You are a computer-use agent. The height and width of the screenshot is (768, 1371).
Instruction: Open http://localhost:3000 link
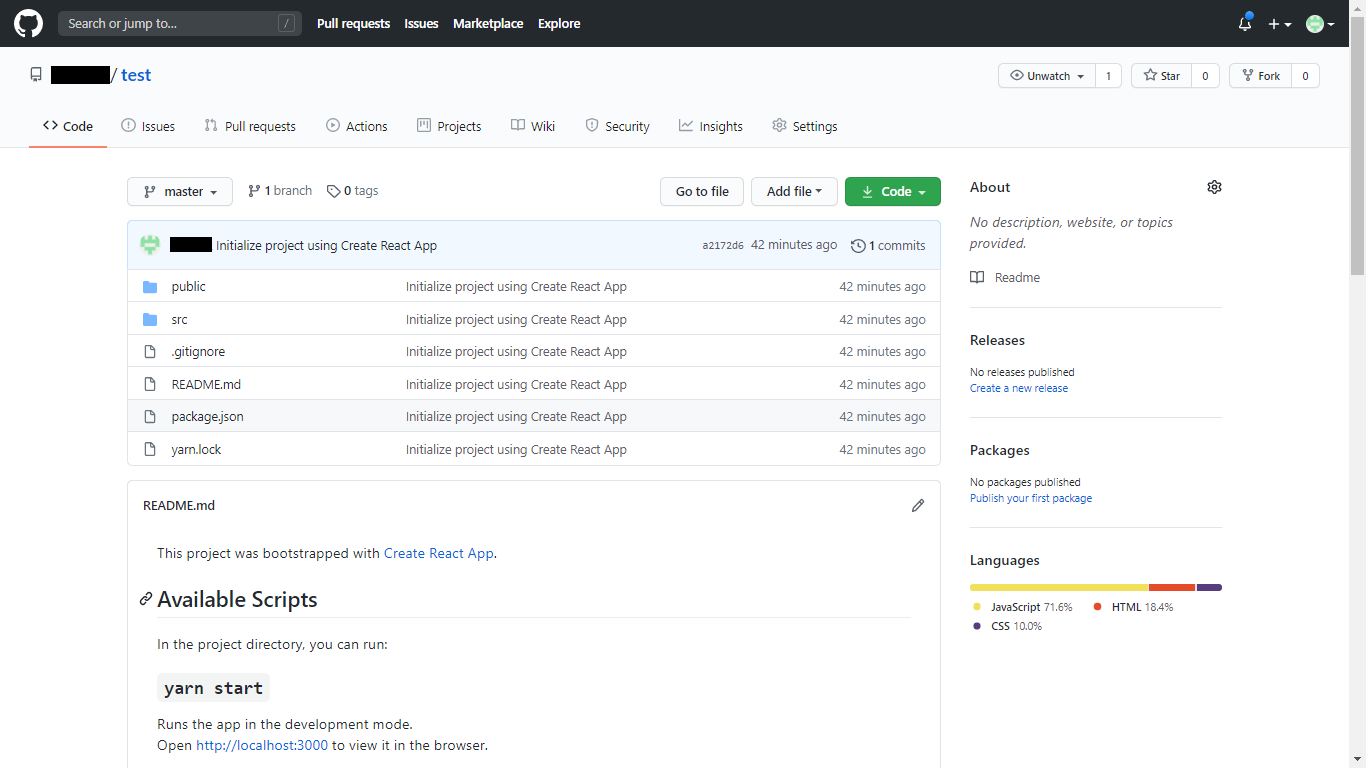262,746
